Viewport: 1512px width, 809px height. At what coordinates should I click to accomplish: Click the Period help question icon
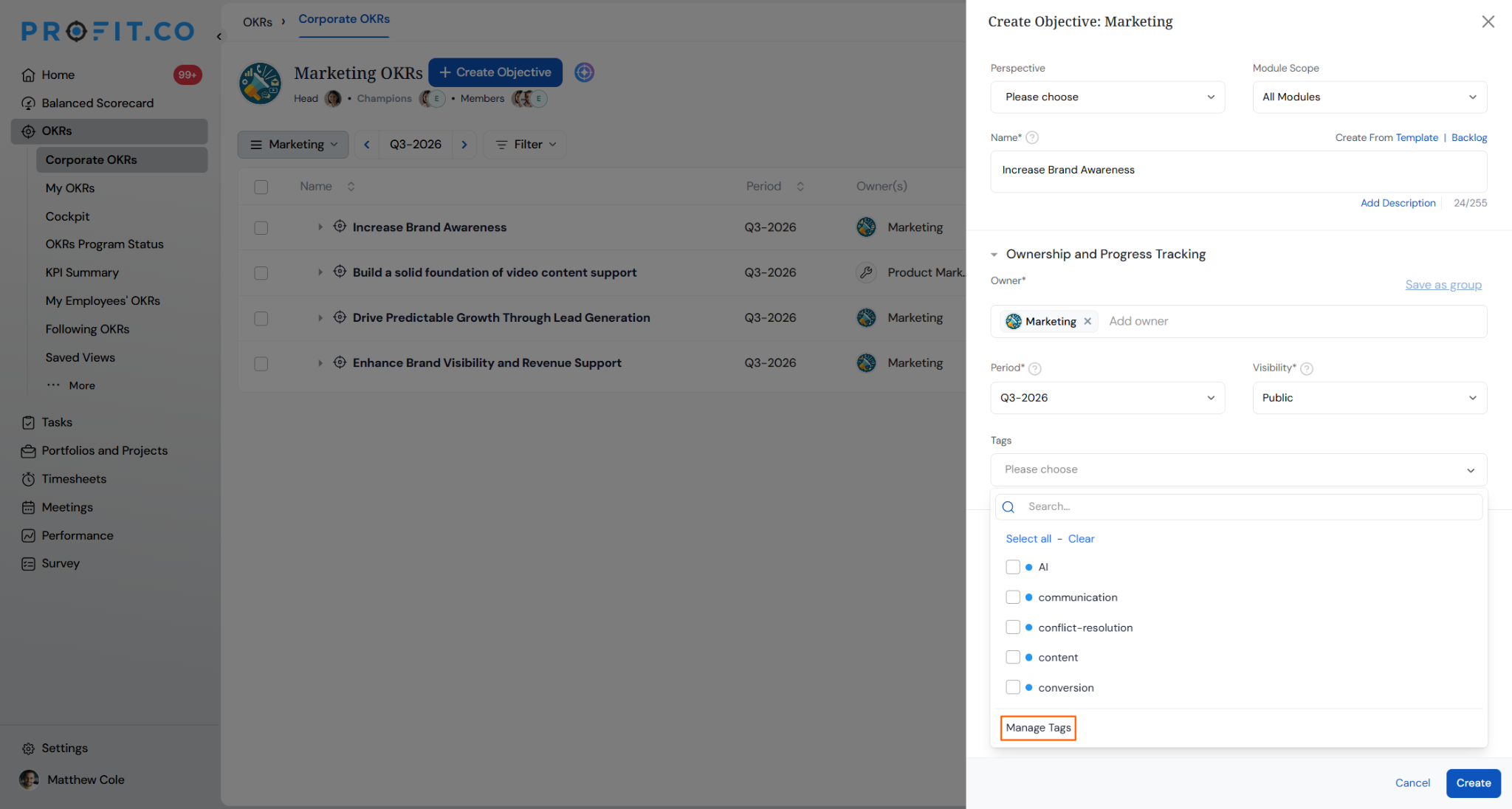point(1034,368)
